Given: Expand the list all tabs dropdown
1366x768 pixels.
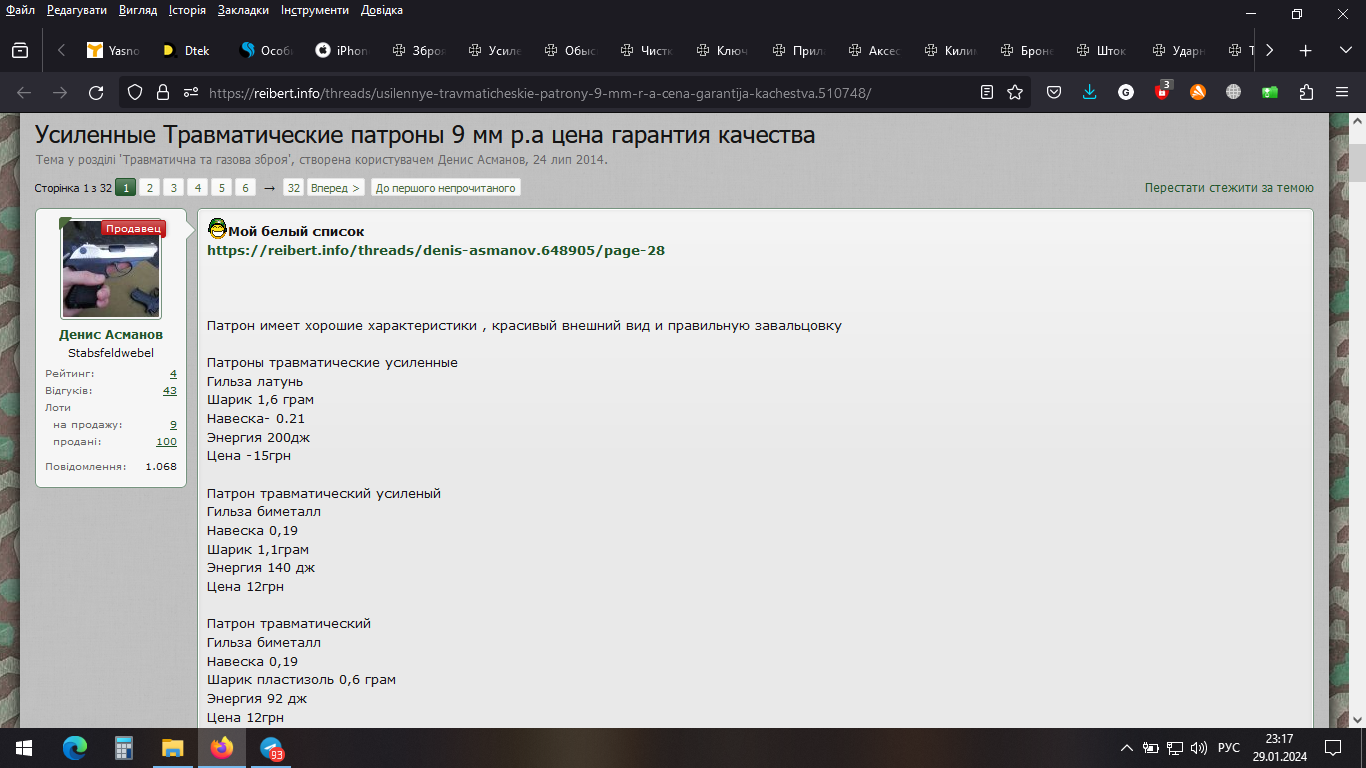Looking at the screenshot, I should pyautogui.click(x=1345, y=50).
